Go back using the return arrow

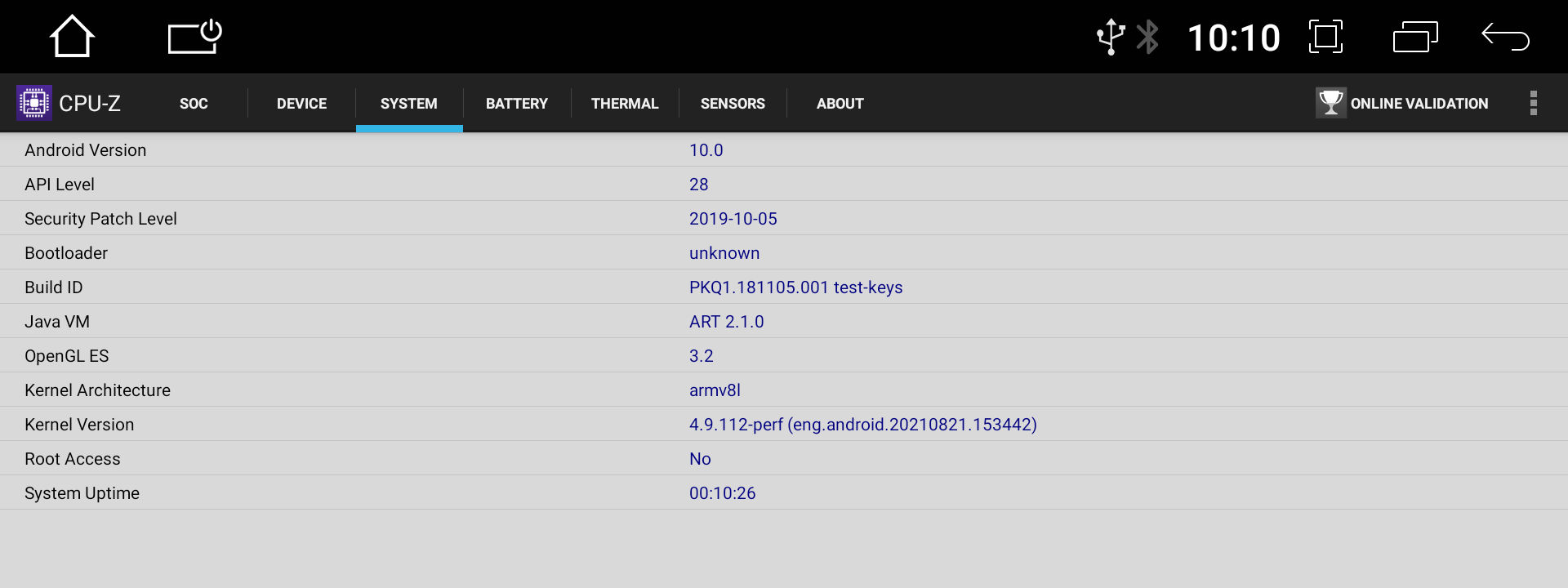(x=1505, y=37)
